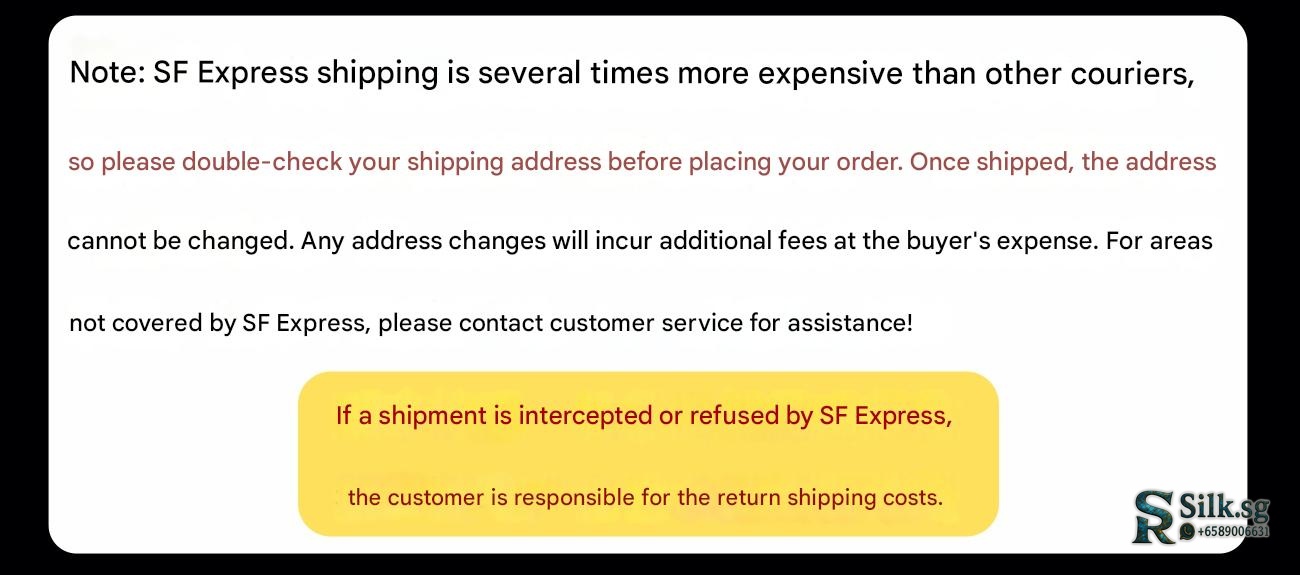
Task: Click "SF Express," inside the yellow box
Action: pos(885,416)
